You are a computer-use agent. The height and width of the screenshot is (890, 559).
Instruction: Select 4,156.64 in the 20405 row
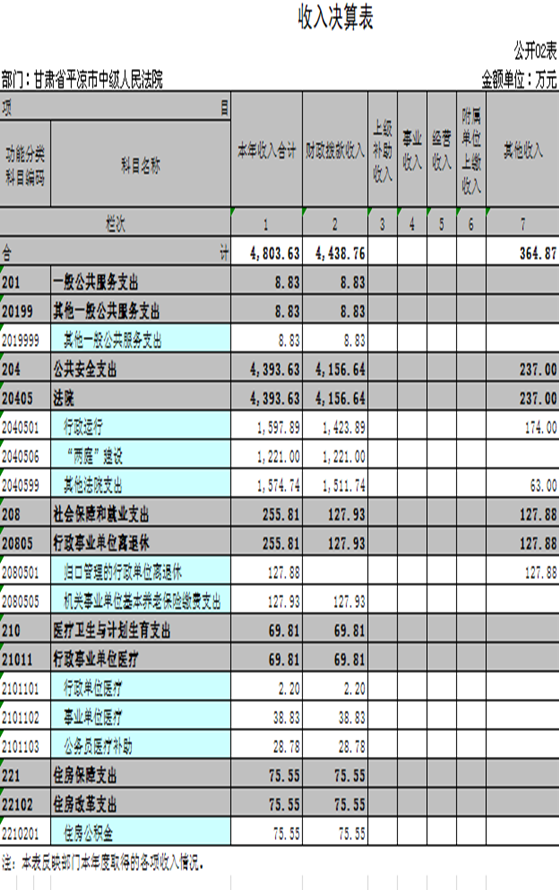click(x=341, y=398)
